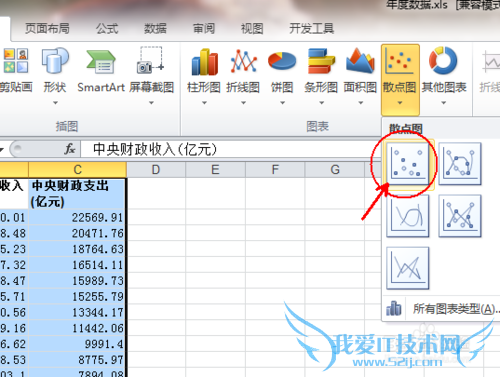Switch to the 开发工具 tab

click(x=312, y=29)
